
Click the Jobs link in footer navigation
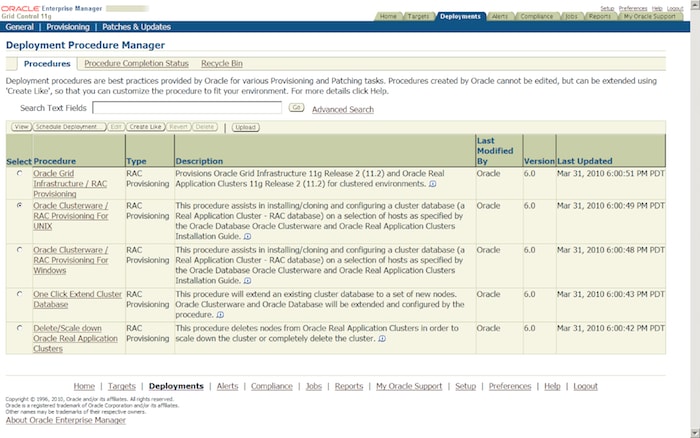pos(313,386)
